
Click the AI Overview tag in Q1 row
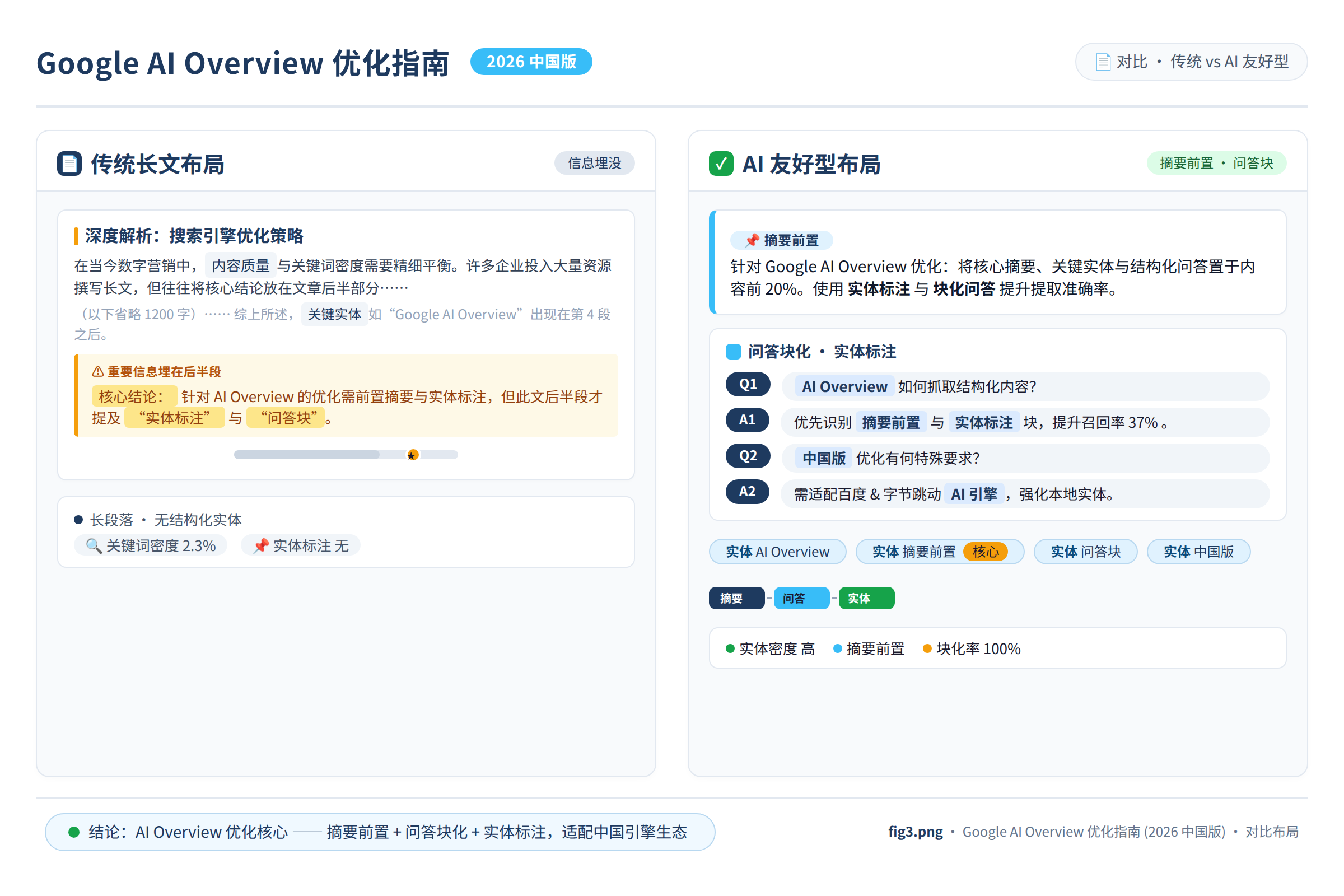pyautogui.click(x=844, y=387)
